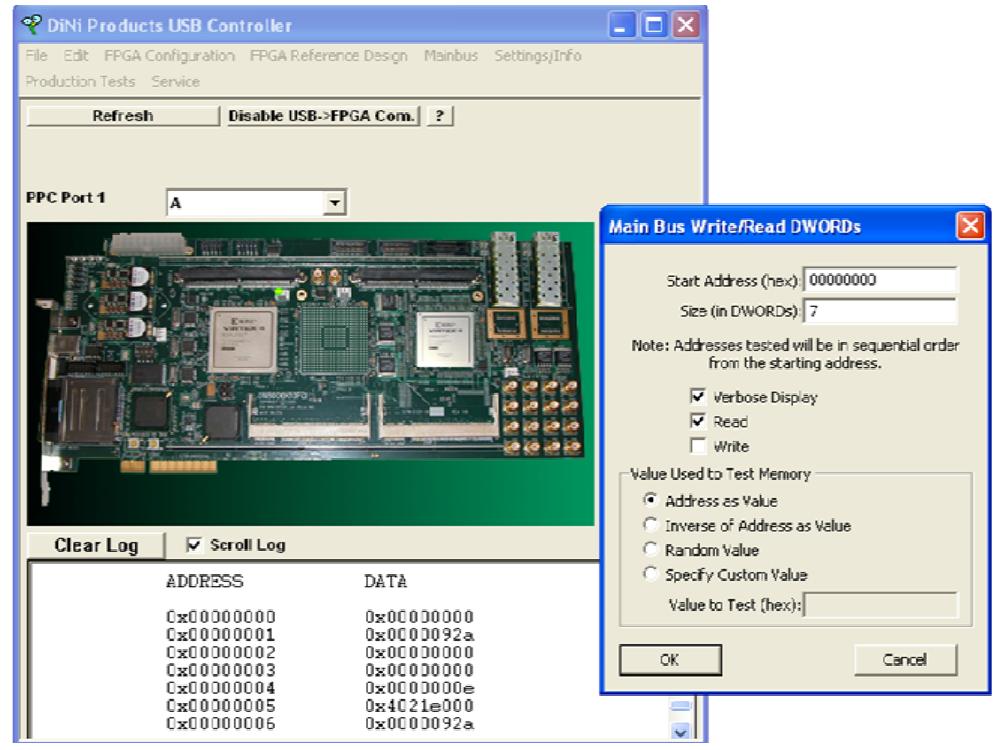Click Cancel in Main Bus dialog
Screen dimensions: 1005x750
905,660
